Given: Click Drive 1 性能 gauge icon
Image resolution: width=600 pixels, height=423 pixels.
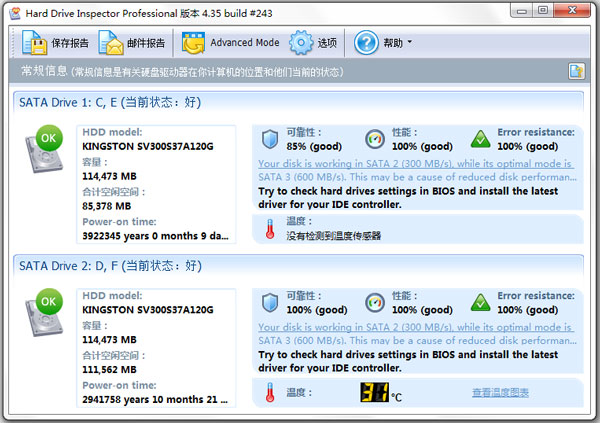Looking at the screenshot, I should [374, 139].
